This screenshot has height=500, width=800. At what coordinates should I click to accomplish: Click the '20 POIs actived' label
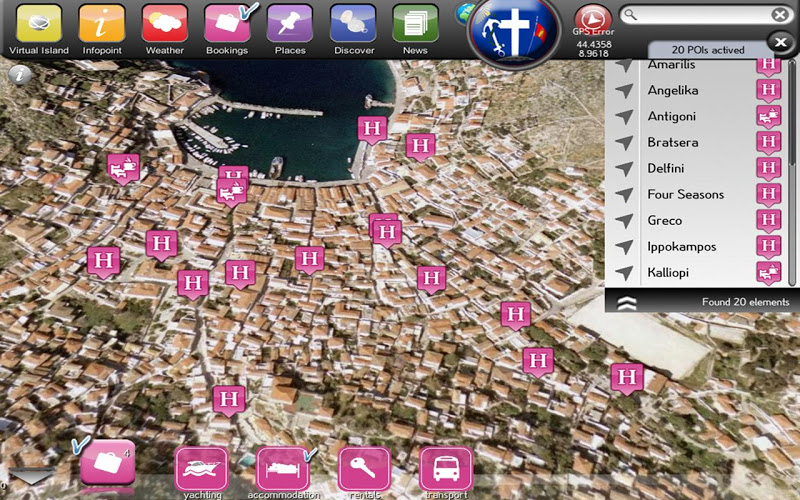click(x=708, y=50)
